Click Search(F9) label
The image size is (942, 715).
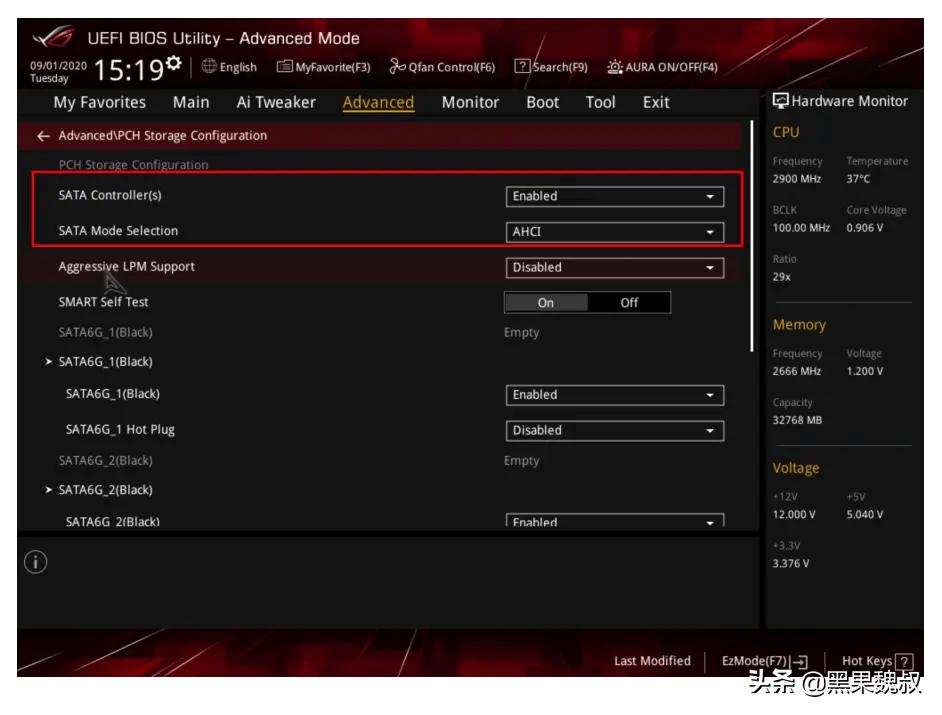(x=560, y=67)
